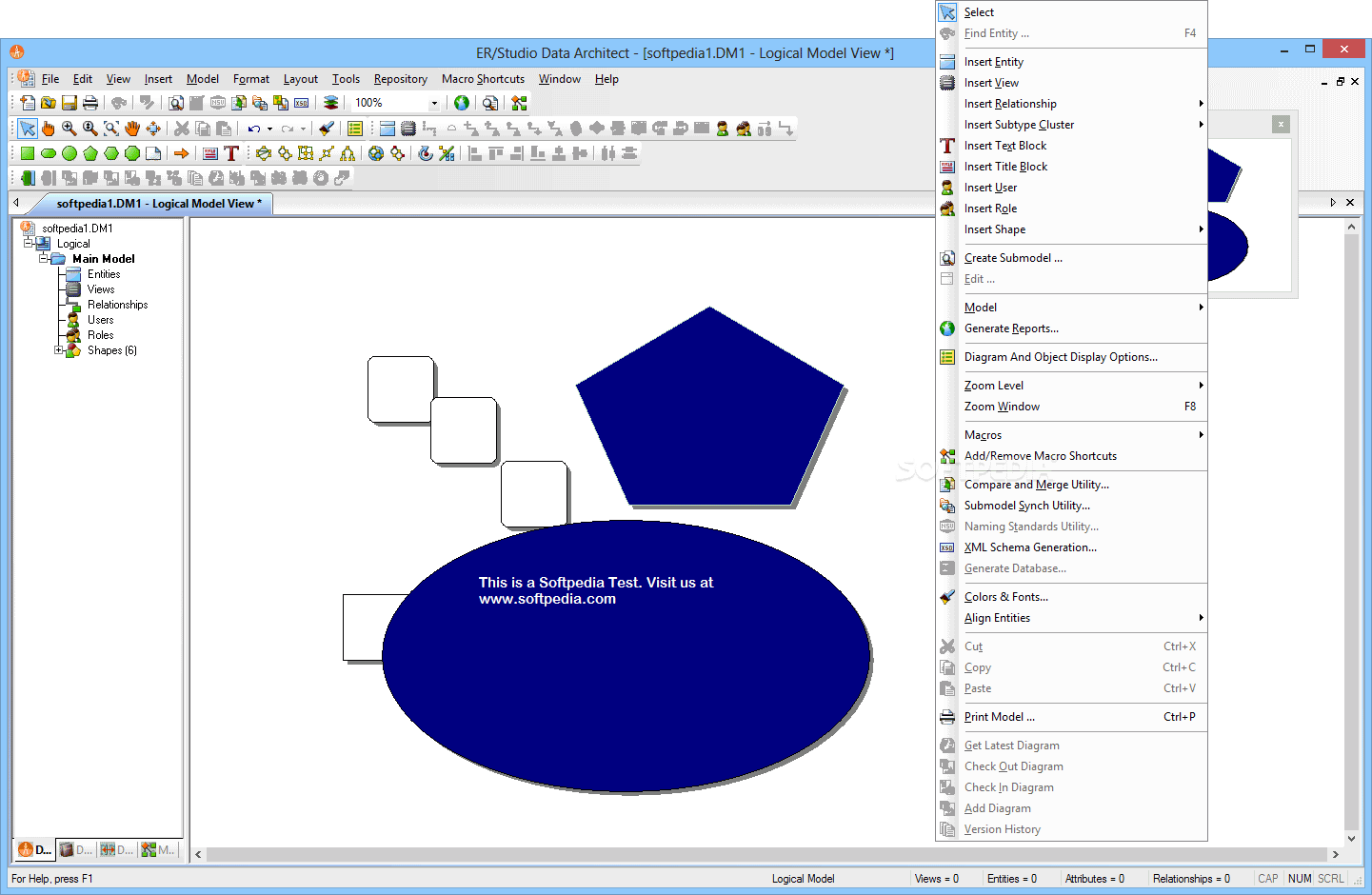Expand the Model submenu in context menu
Image resolution: width=1372 pixels, height=895 pixels.
[1201, 308]
